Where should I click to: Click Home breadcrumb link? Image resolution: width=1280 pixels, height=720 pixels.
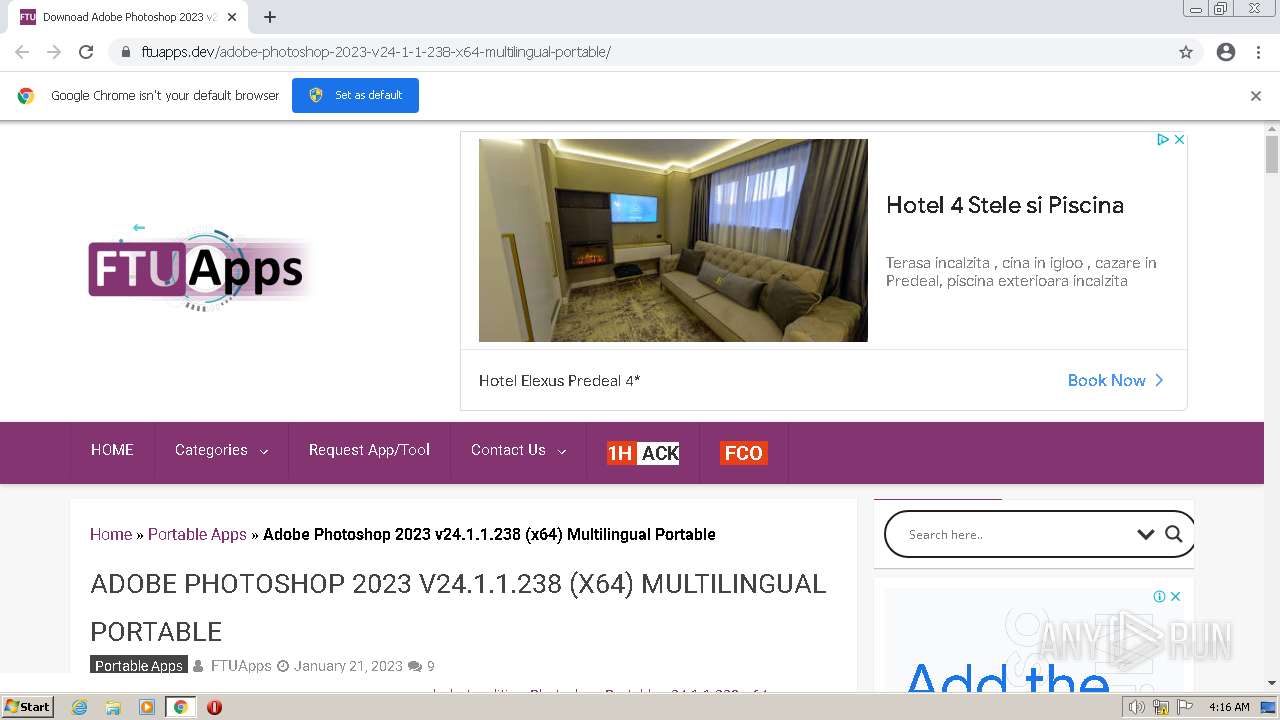click(111, 534)
